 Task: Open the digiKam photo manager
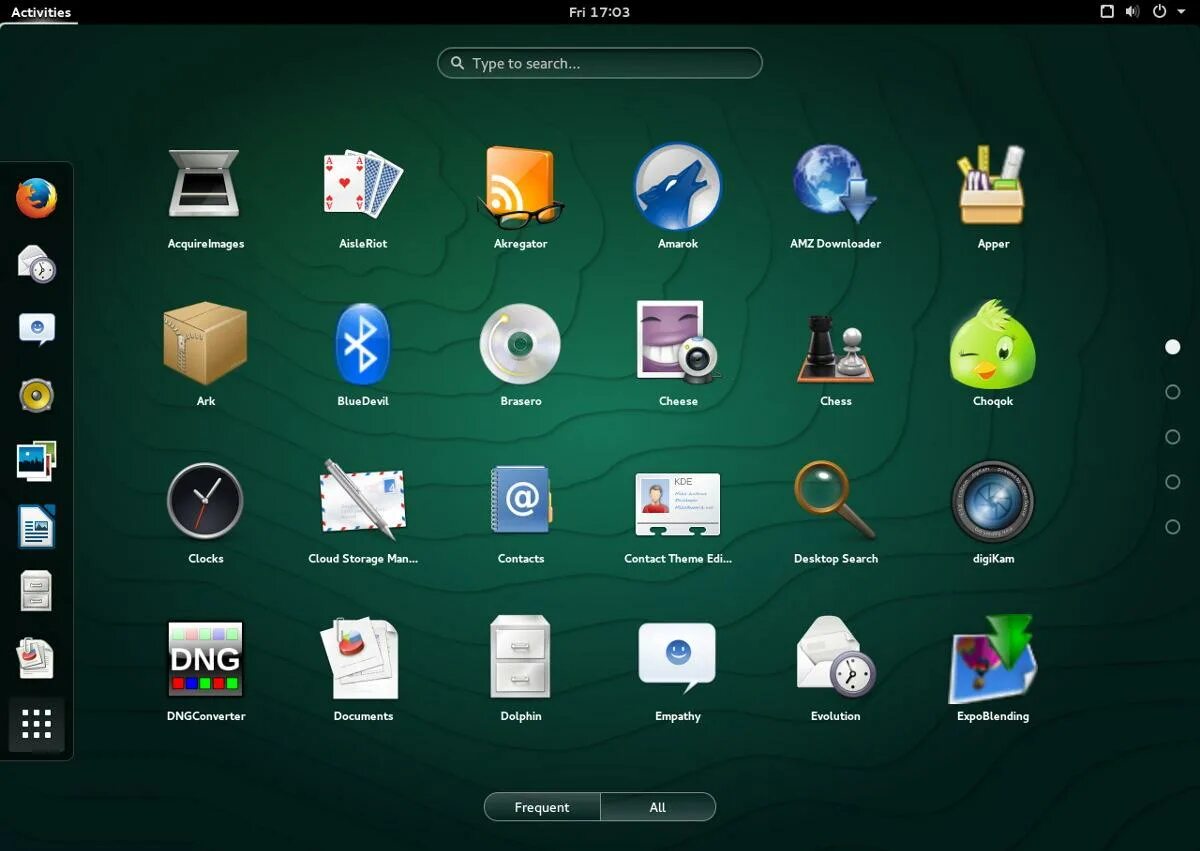coord(993,501)
